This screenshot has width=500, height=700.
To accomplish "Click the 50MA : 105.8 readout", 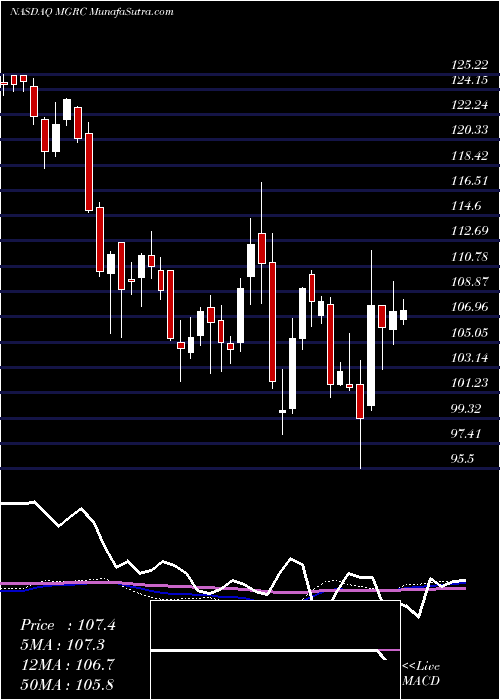I will point(68,684).
